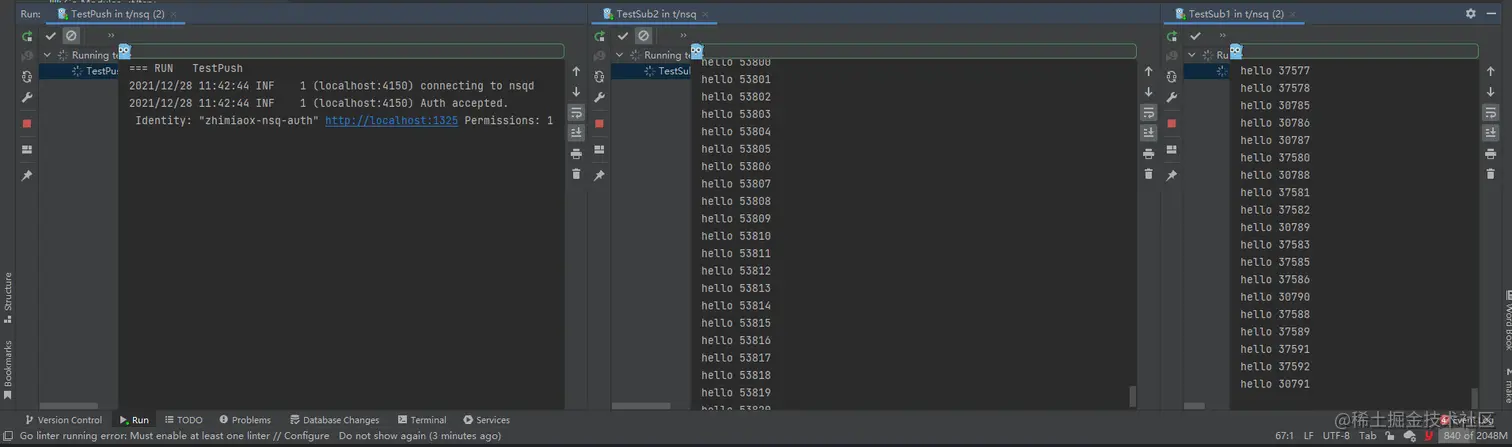Close the TestSub1 in t/nsq (2) tab
The height and width of the screenshot is (447, 1512).
1293,14
